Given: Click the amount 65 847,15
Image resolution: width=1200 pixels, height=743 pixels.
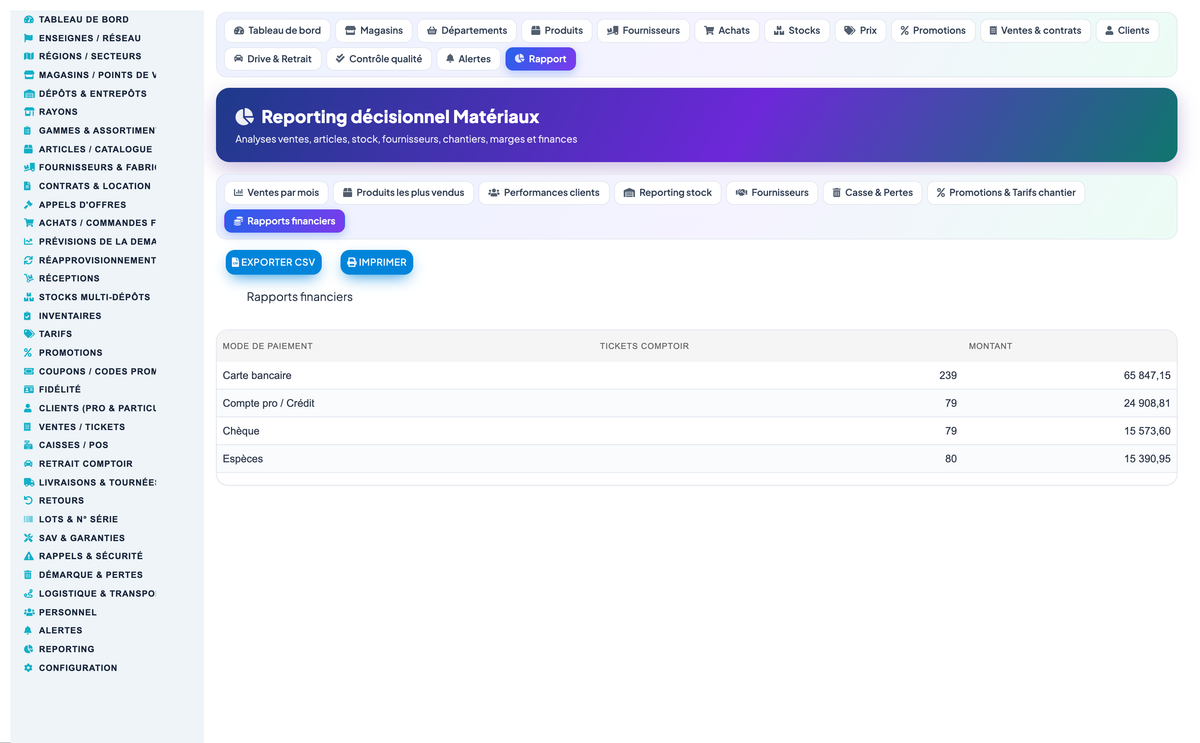Looking at the screenshot, I should 1147,375.
